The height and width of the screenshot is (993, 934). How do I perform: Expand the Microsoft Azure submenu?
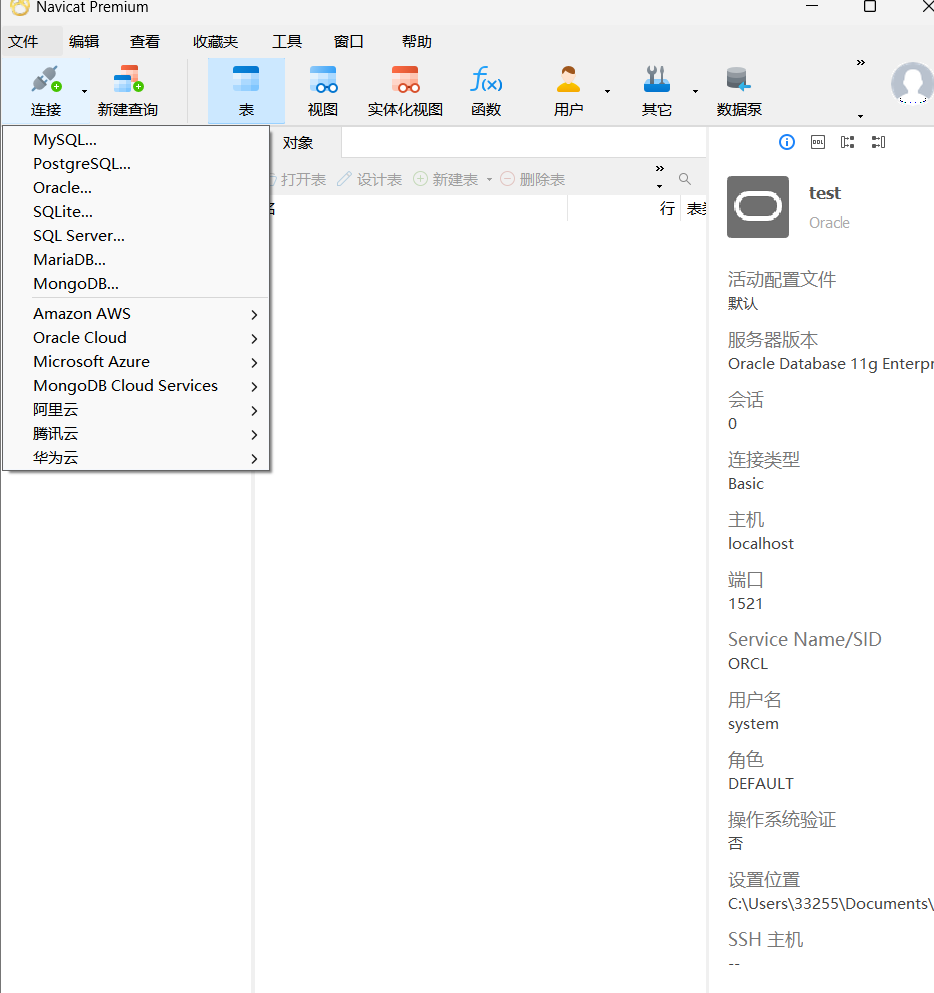tap(136, 362)
